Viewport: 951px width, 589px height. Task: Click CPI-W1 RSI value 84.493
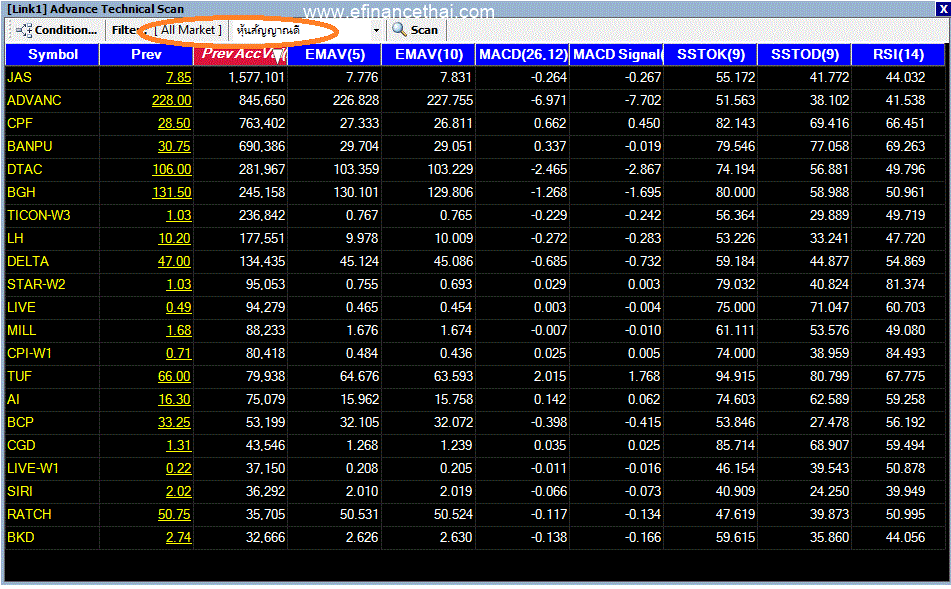906,354
